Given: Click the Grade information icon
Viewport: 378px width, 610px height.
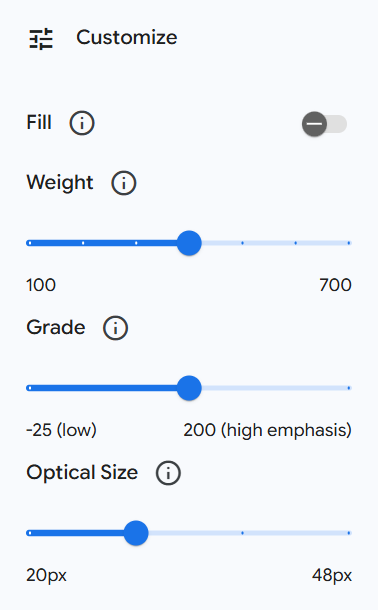Looking at the screenshot, I should [115, 328].
